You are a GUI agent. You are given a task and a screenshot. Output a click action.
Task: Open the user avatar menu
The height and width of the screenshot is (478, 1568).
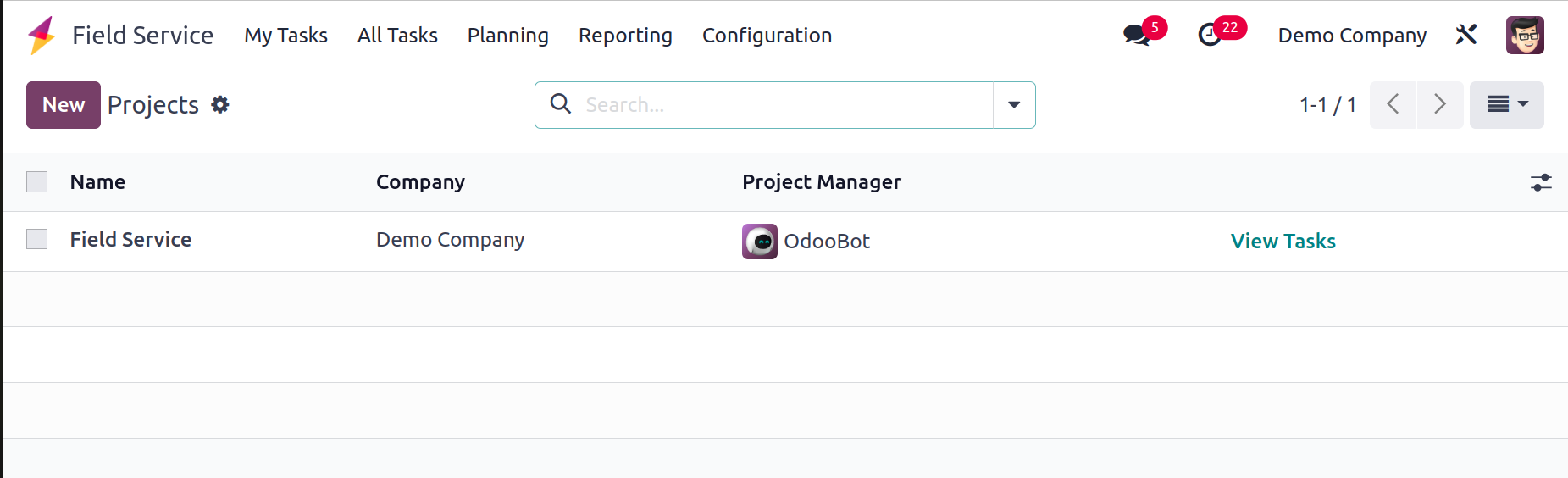[x=1525, y=35]
